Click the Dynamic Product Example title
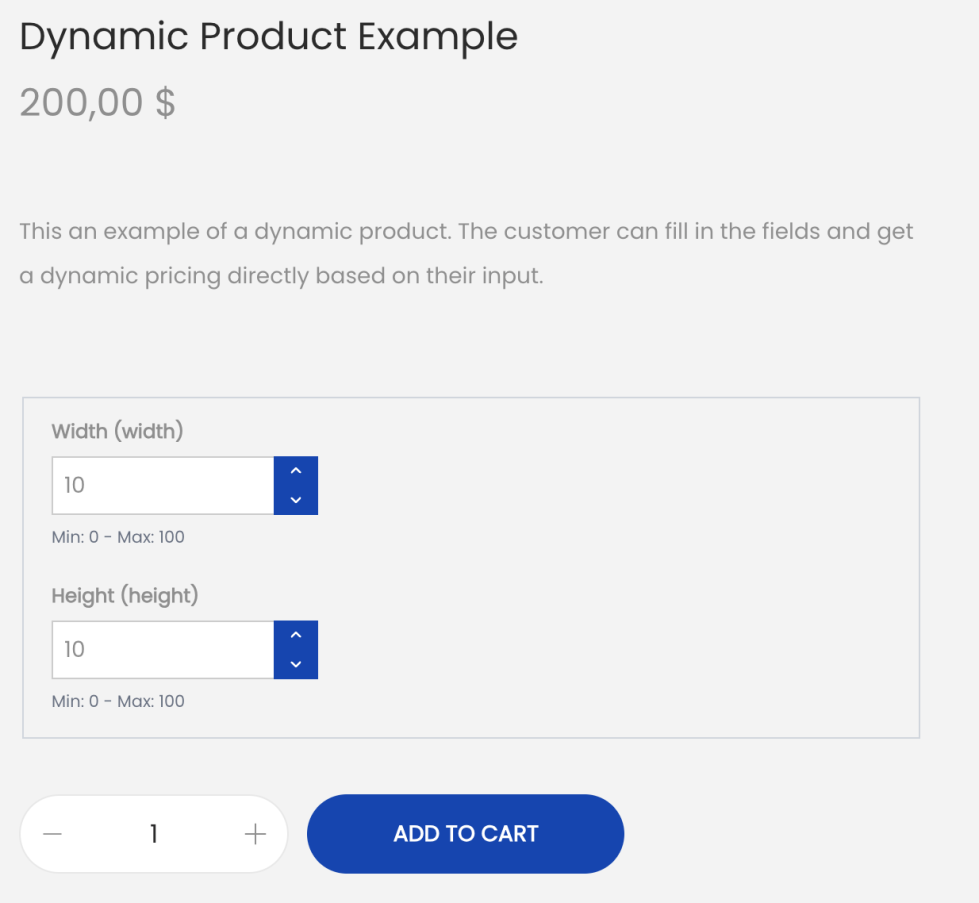This screenshot has width=979, height=903. click(268, 37)
